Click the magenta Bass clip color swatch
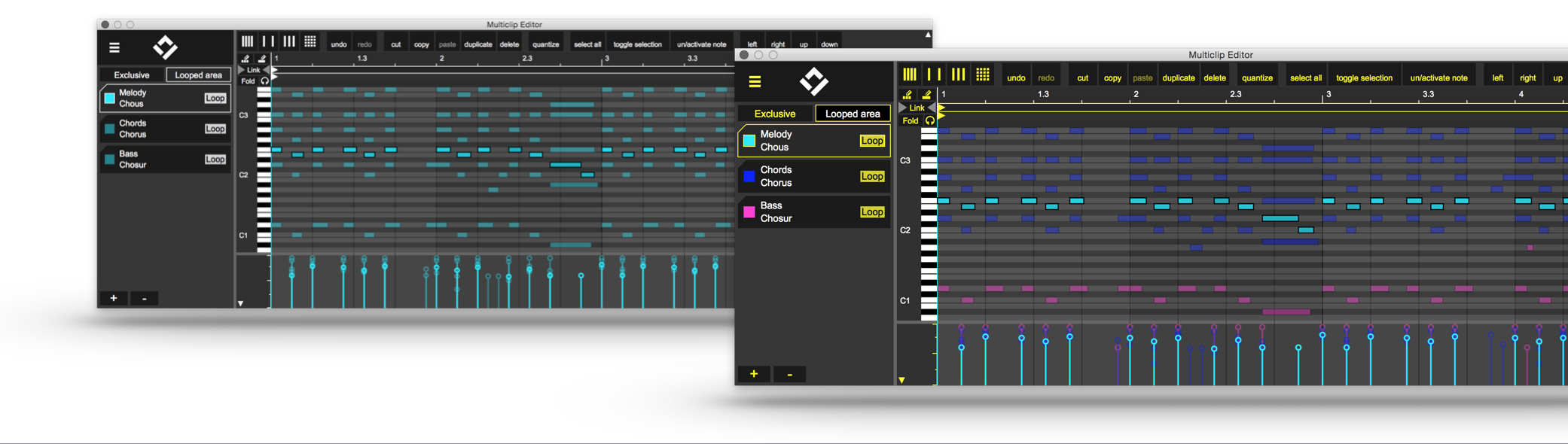The image size is (1568, 444). (749, 212)
